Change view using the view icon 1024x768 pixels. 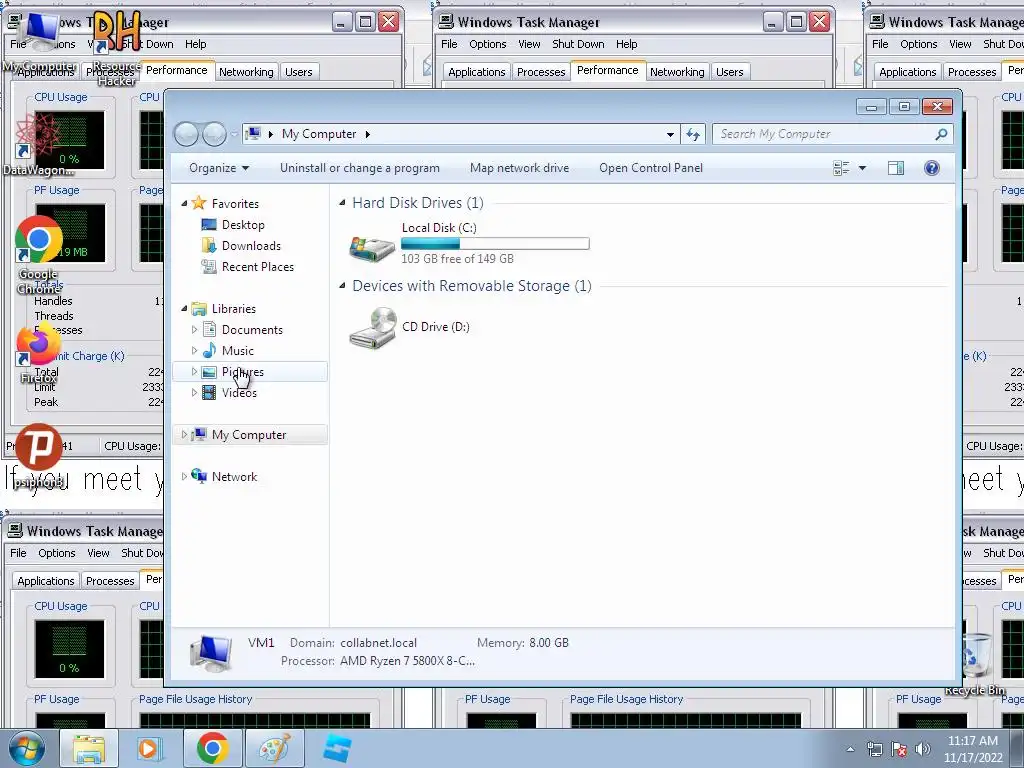[841, 168]
